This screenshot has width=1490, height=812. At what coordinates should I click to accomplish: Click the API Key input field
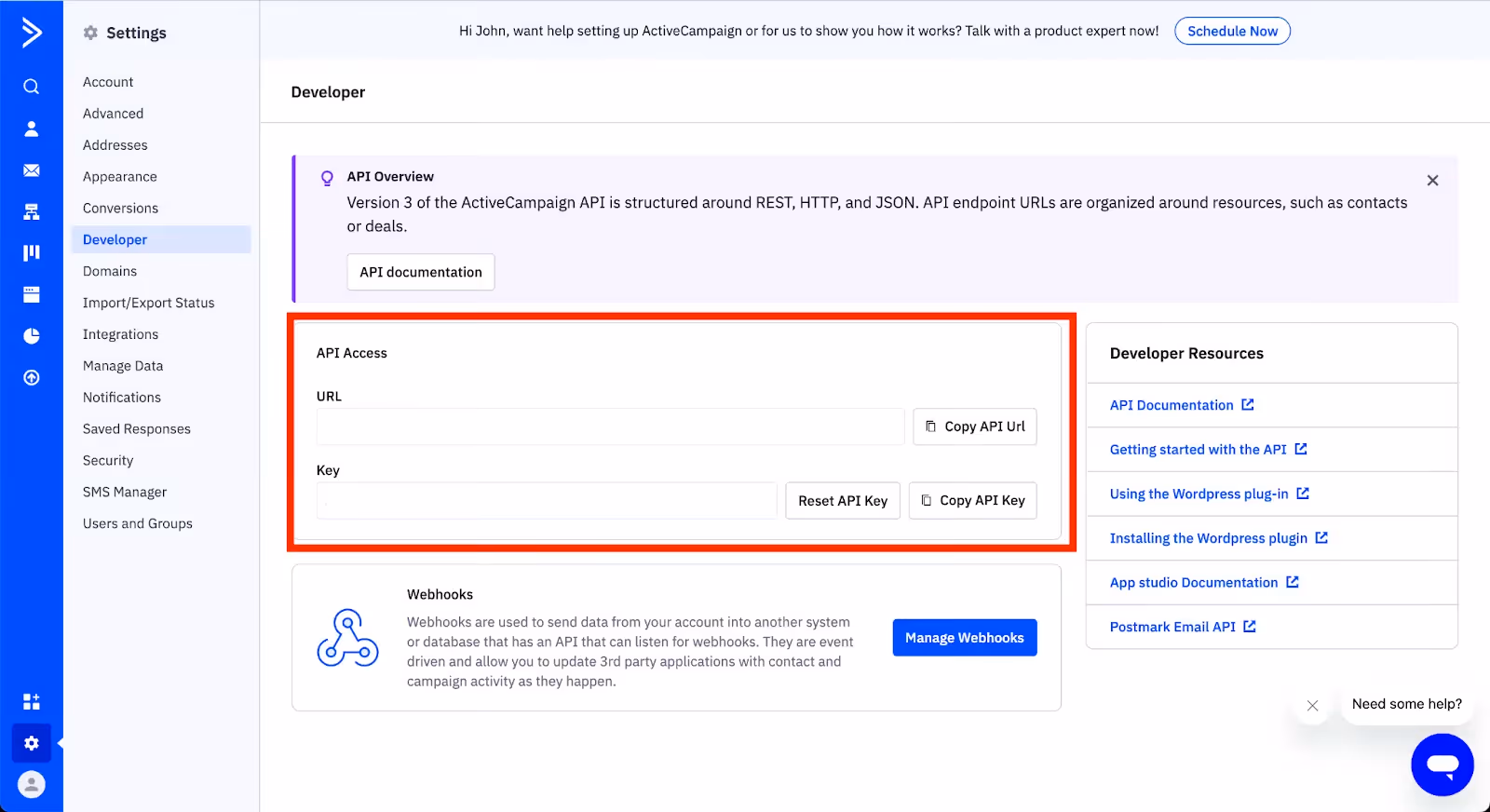pyautogui.click(x=547, y=500)
